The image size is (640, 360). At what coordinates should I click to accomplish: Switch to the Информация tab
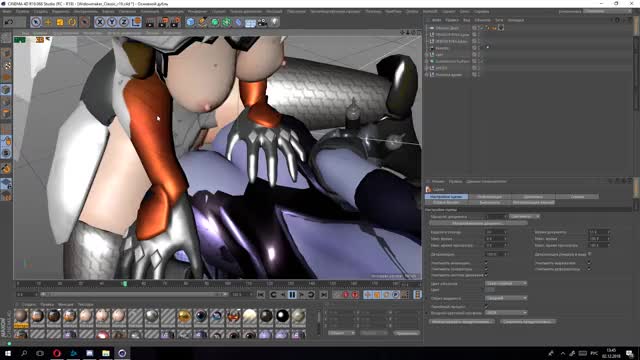[490, 197]
